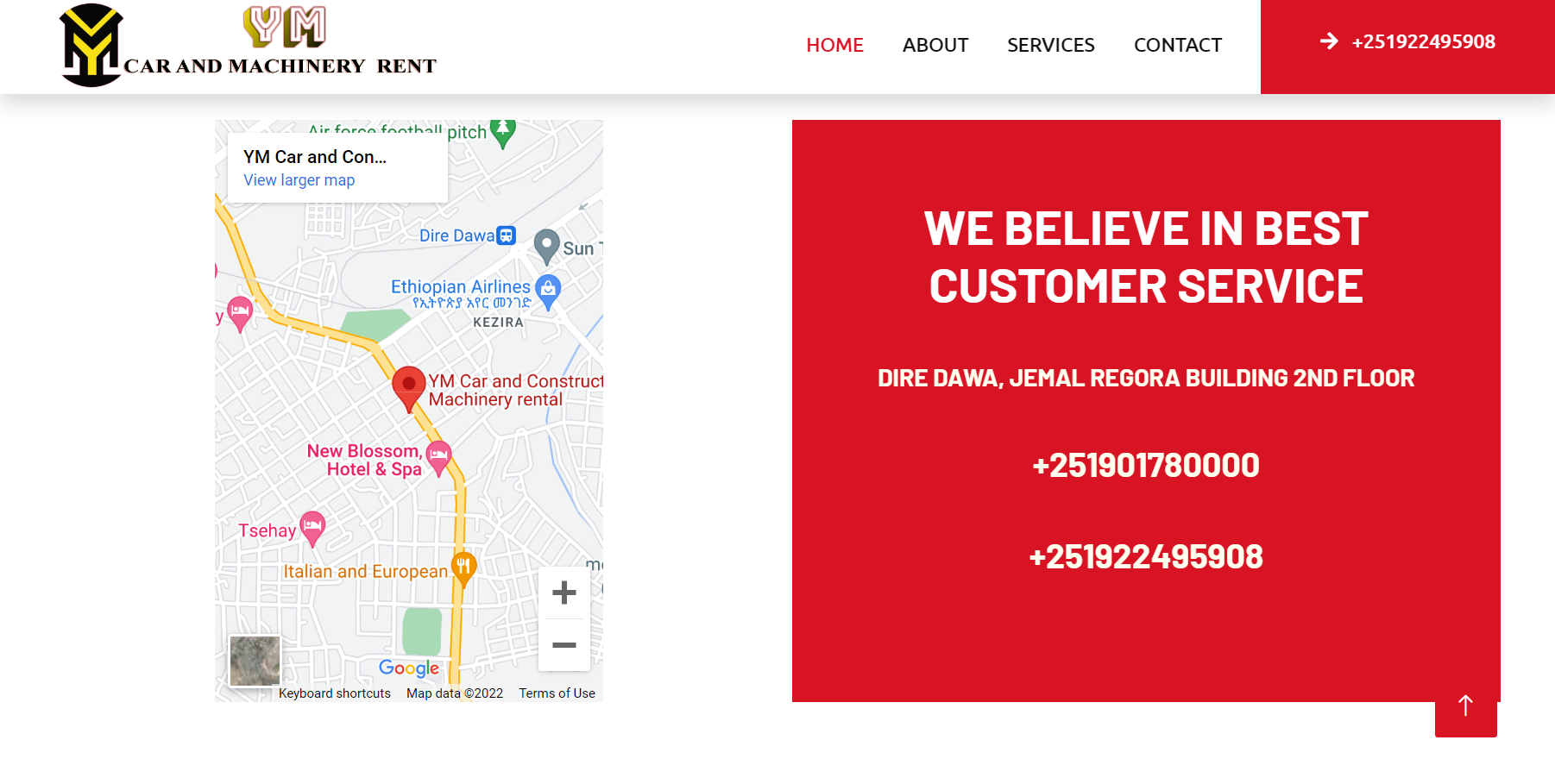Zoom in the map with plus button
Image resolution: width=1555 pixels, height=784 pixels.
point(564,593)
